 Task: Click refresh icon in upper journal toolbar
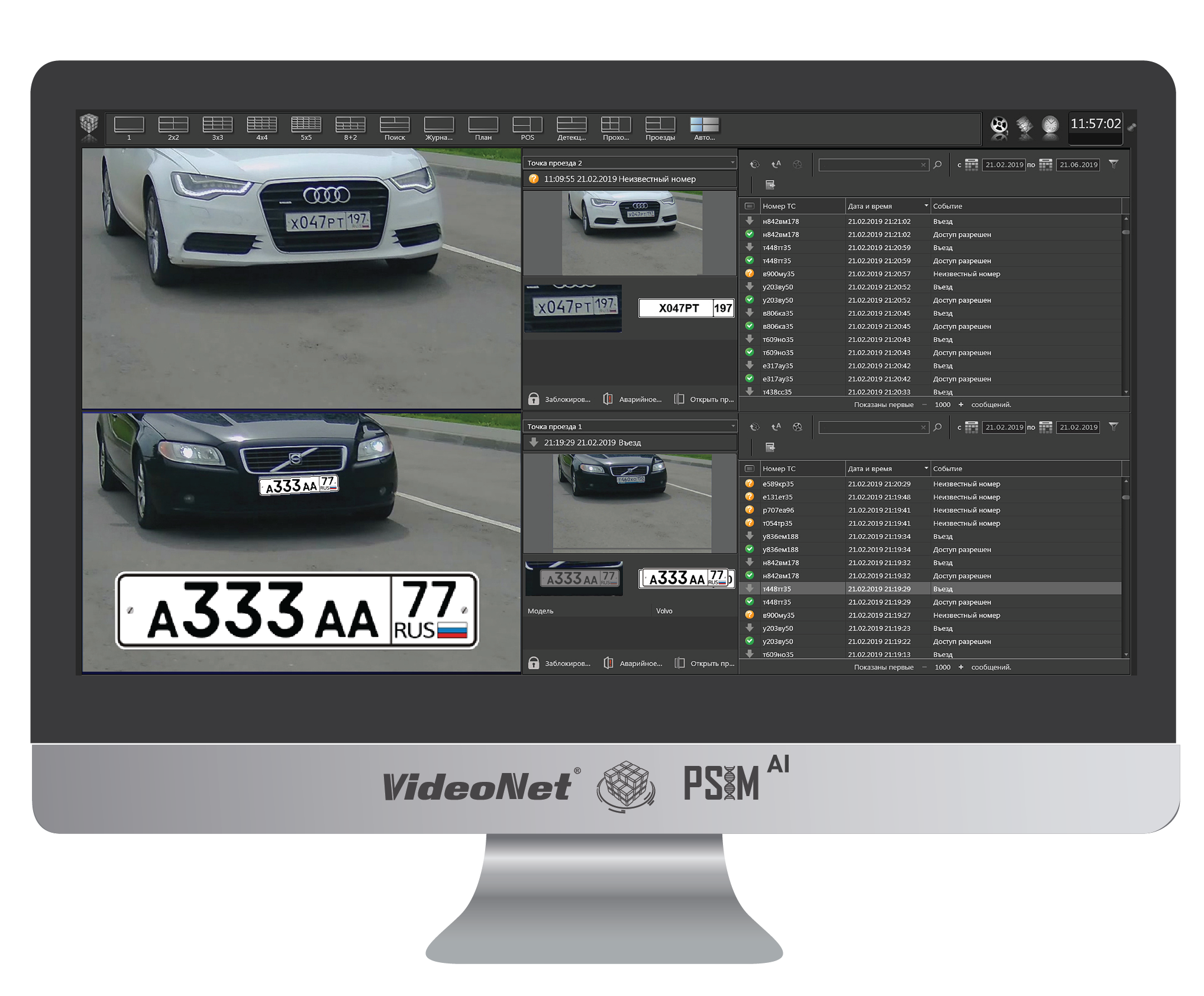(x=754, y=164)
